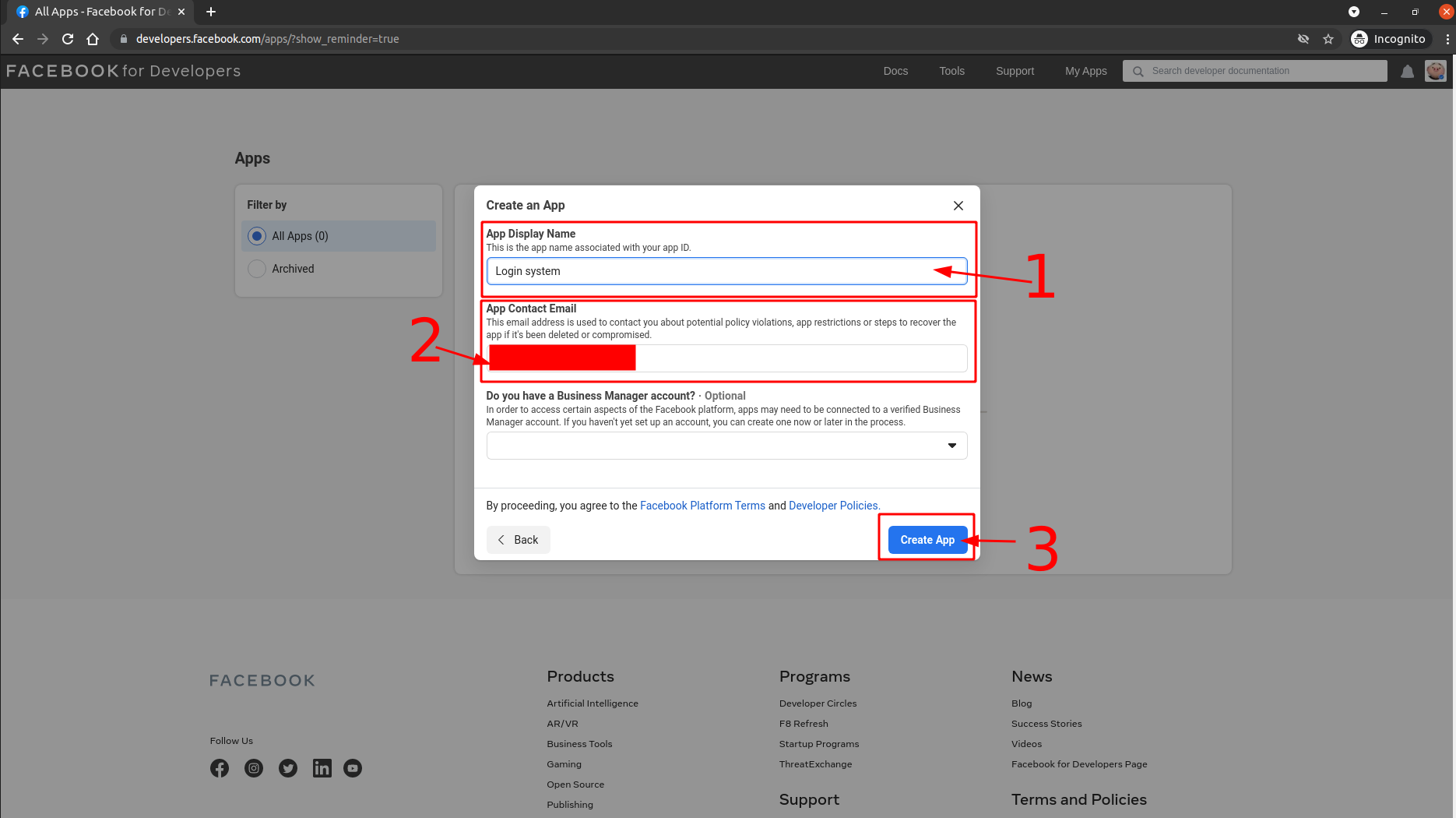The height and width of the screenshot is (818, 1456).
Task: Reload the page in browser
Action: pyautogui.click(x=68, y=39)
